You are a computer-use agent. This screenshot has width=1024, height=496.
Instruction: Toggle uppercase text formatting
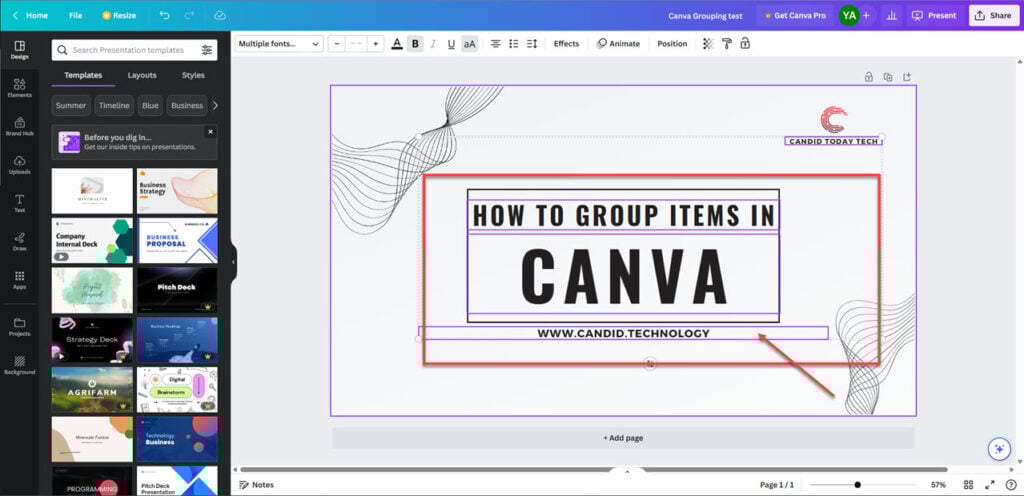pyautogui.click(x=469, y=44)
